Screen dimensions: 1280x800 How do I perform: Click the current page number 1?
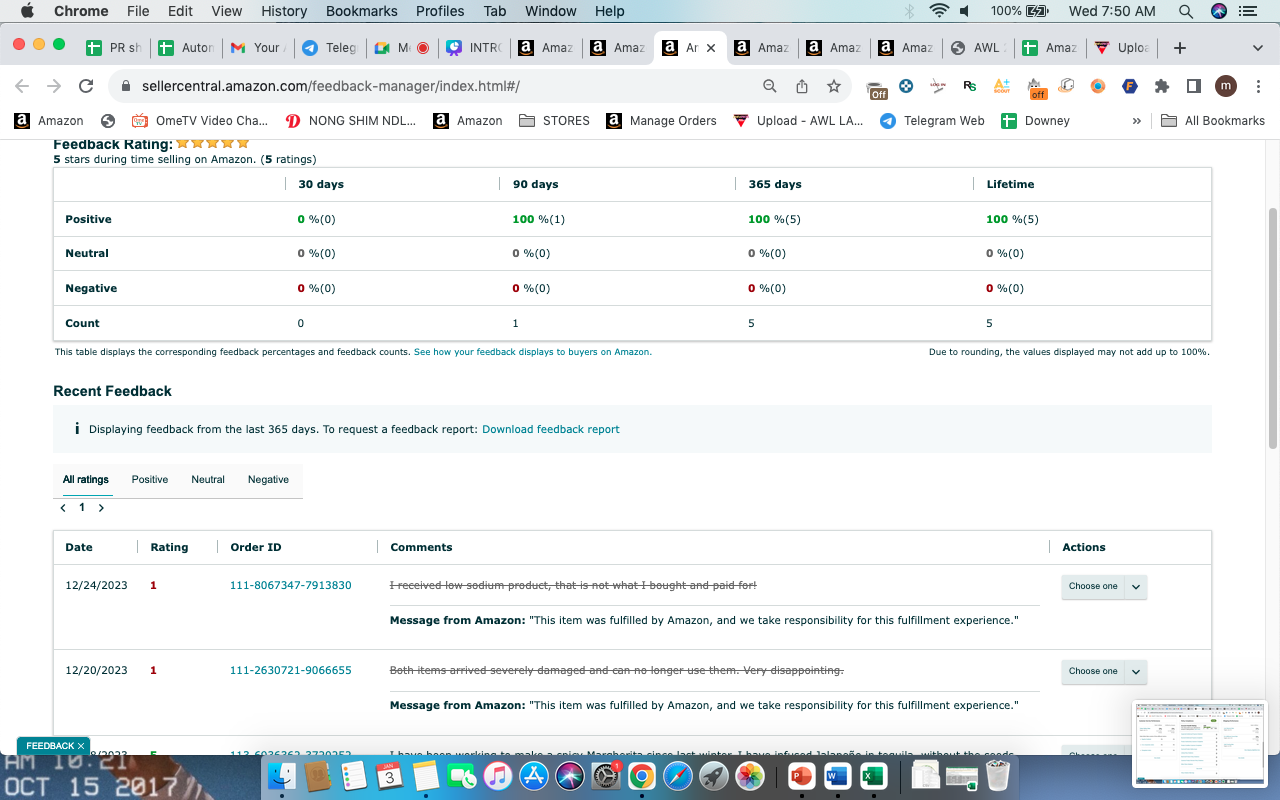pos(82,508)
